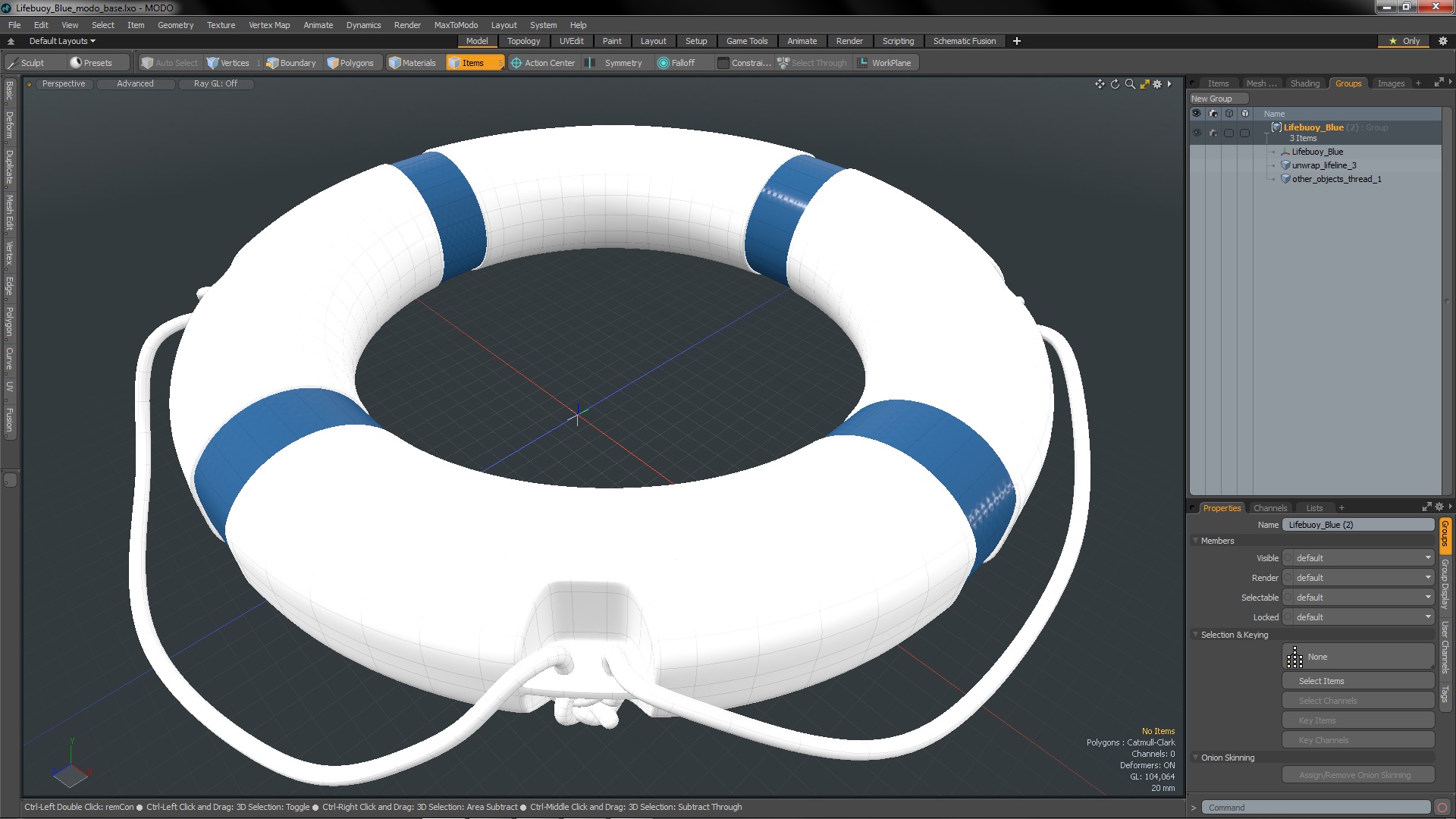
Task: Select Polygons selection mode
Action: 350,63
